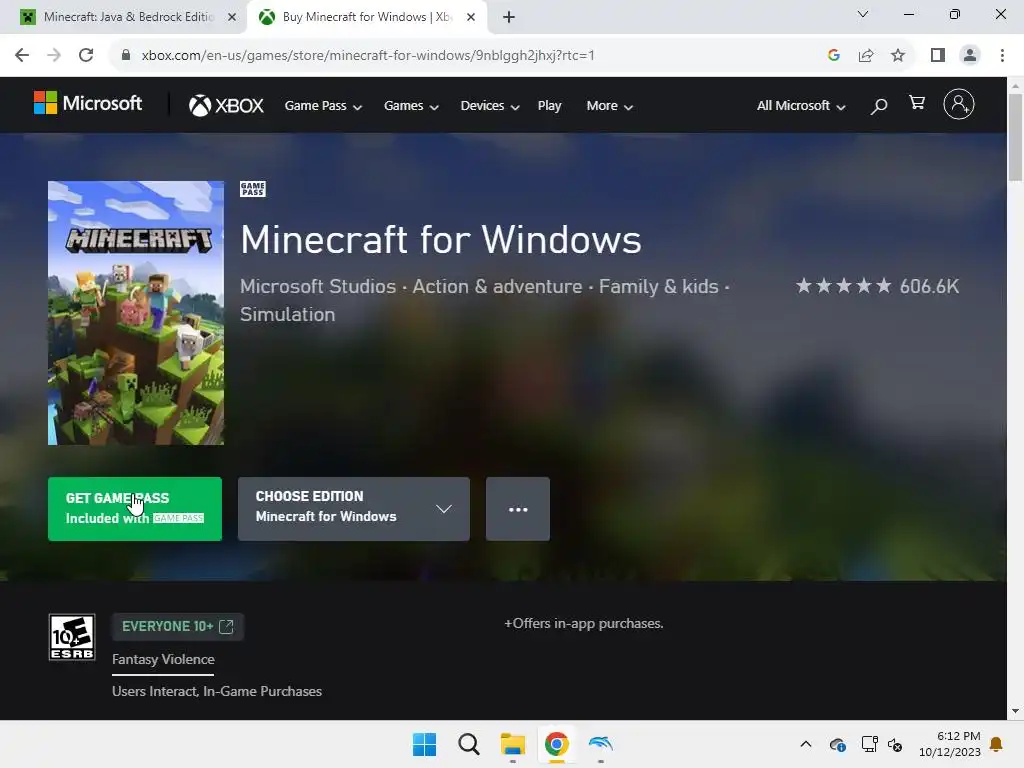1024x768 pixels.
Task: Open the Simulation category
Action: click(287, 314)
